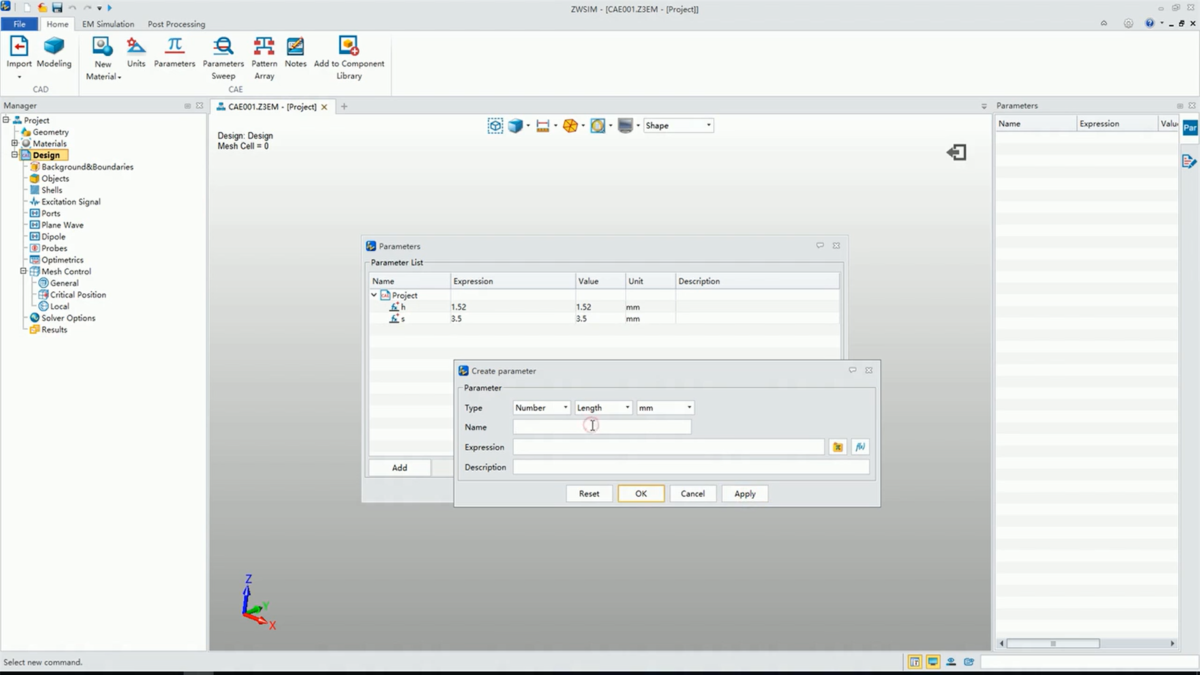Viewport: 1200px width, 675px height.
Task: Open the File menu
Action: click(x=19, y=24)
